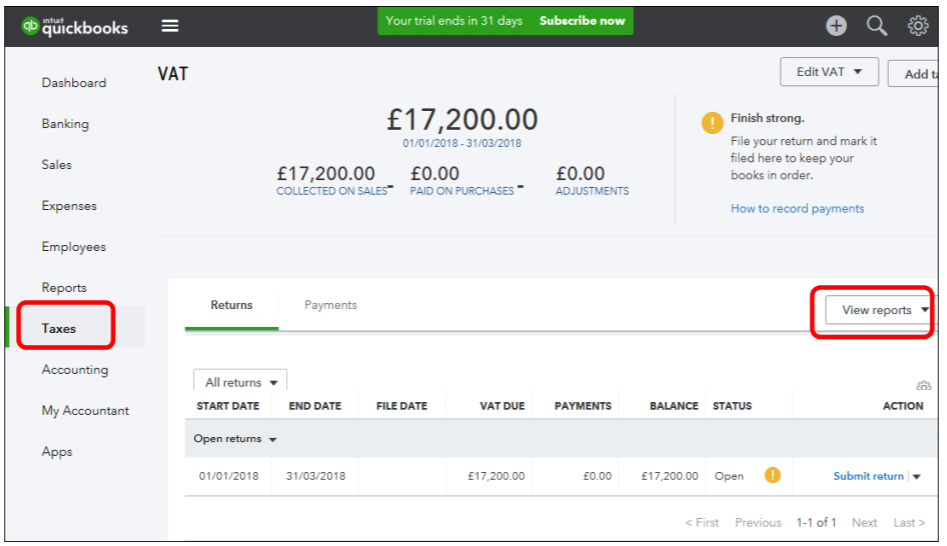
Task: Click the Finish strong alert icon
Action: (x=712, y=123)
